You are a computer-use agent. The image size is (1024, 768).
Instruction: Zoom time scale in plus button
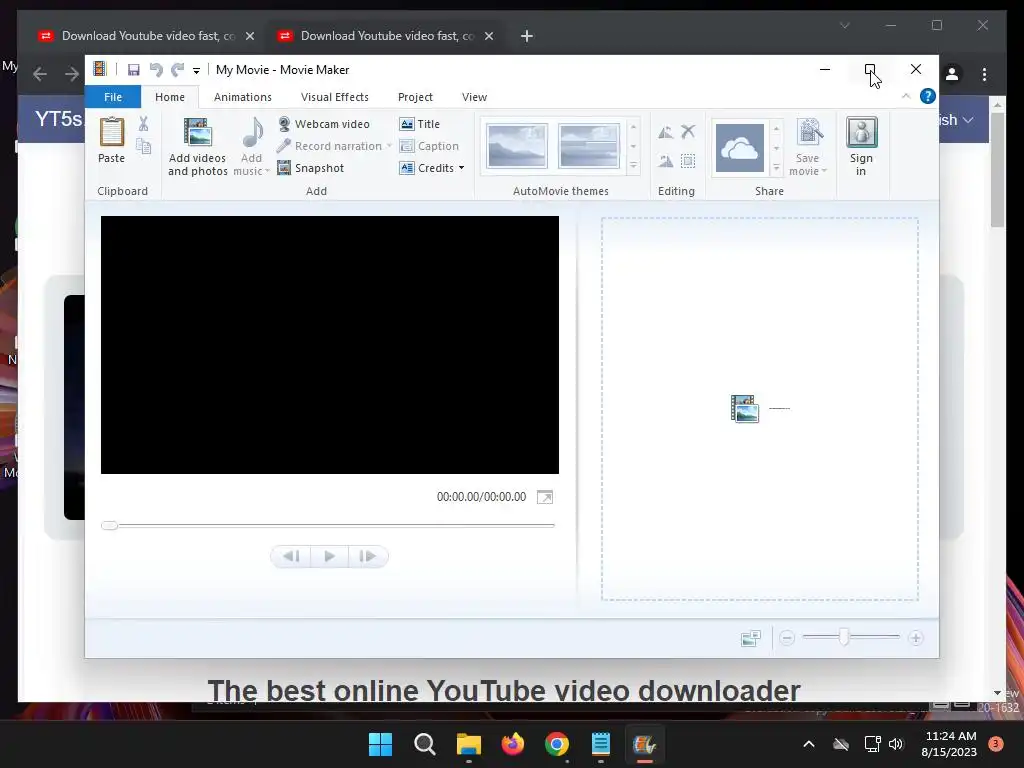(916, 638)
